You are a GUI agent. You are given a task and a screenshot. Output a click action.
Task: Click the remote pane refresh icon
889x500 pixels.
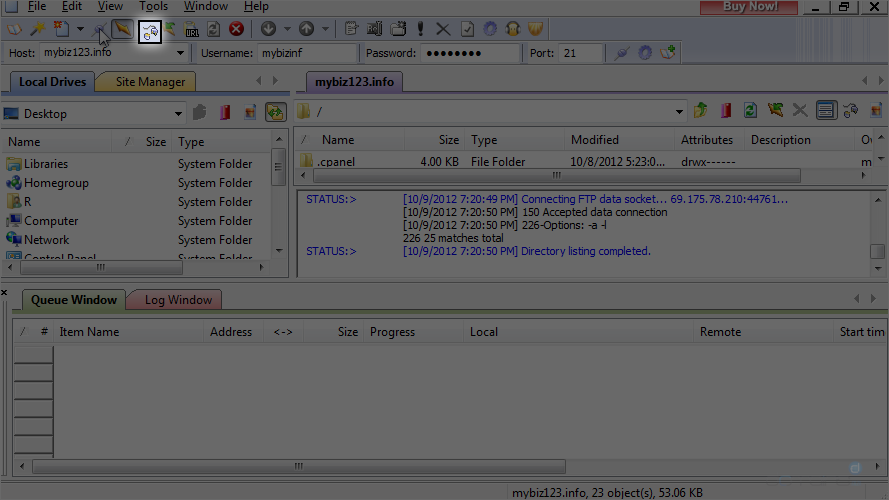[749, 111]
